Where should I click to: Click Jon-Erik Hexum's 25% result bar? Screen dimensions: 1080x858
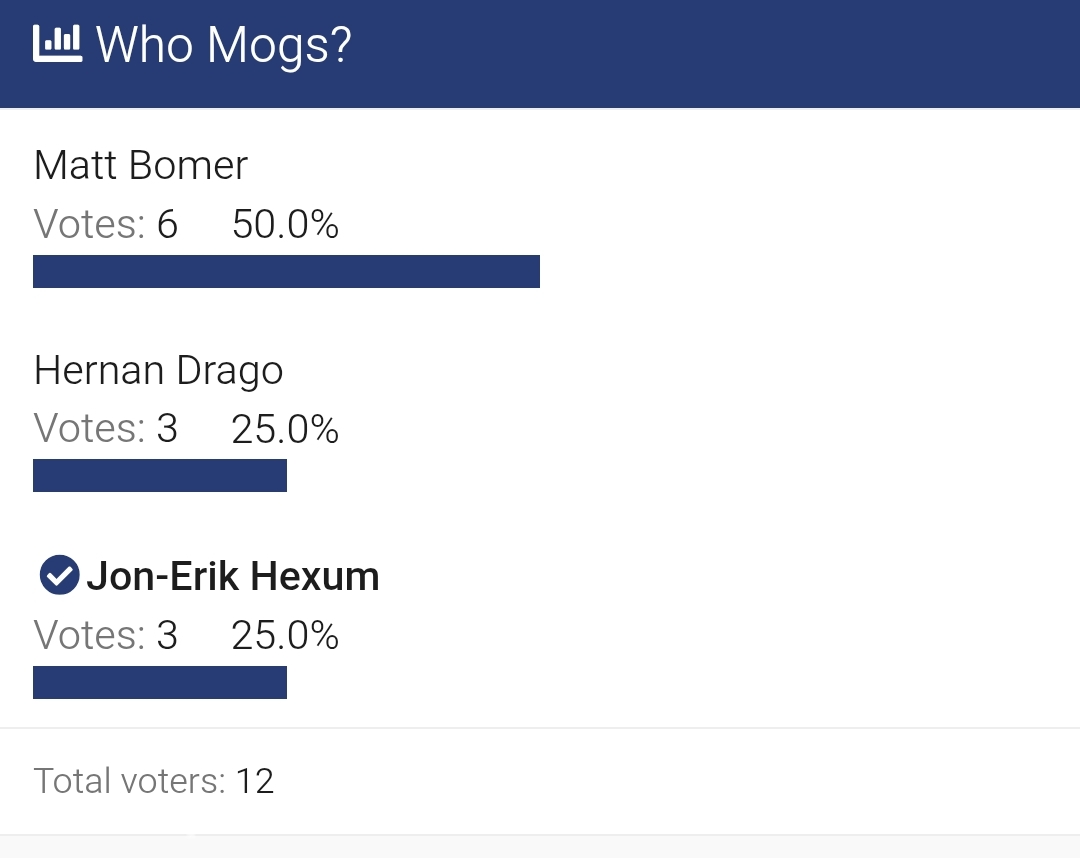click(160, 682)
